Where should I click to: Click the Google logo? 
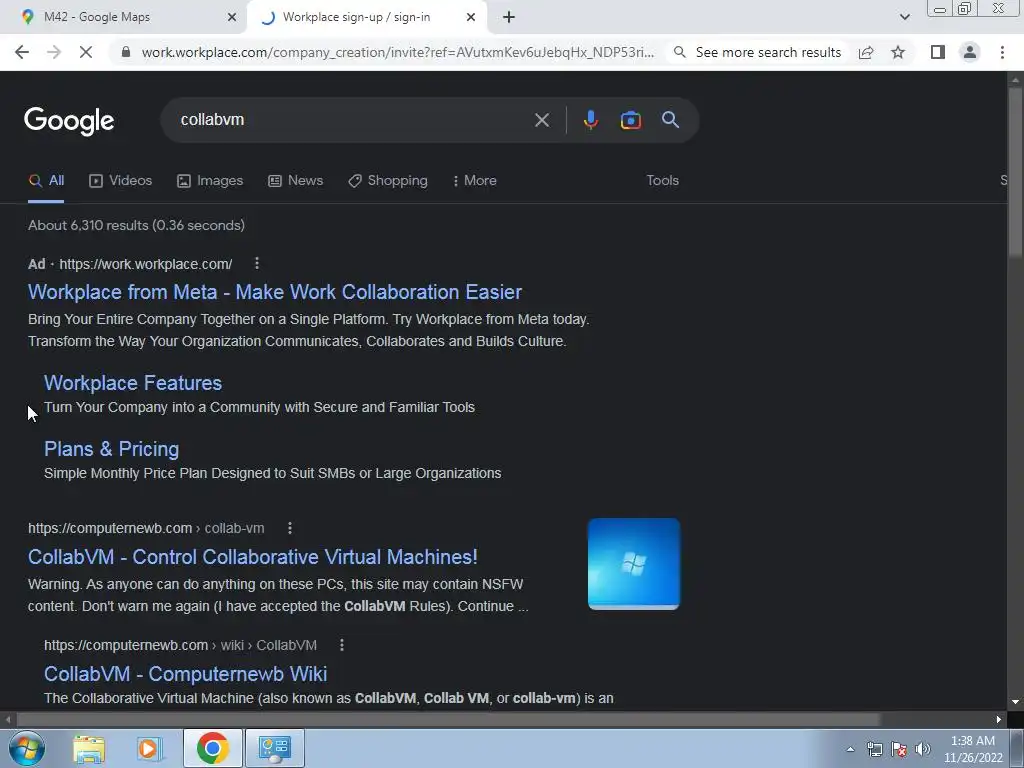(69, 121)
